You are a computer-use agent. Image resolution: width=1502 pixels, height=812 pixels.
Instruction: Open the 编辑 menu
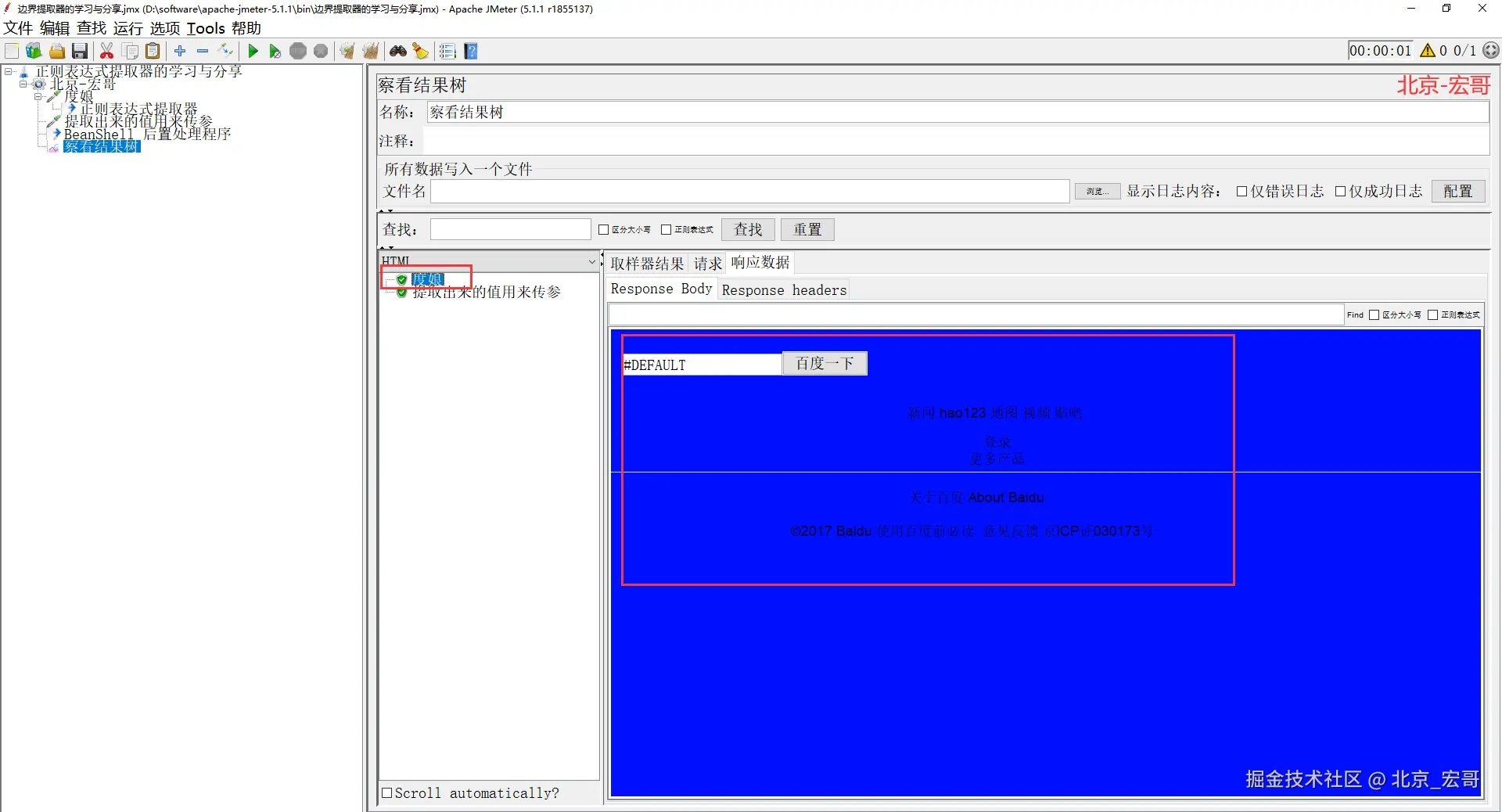click(x=55, y=28)
